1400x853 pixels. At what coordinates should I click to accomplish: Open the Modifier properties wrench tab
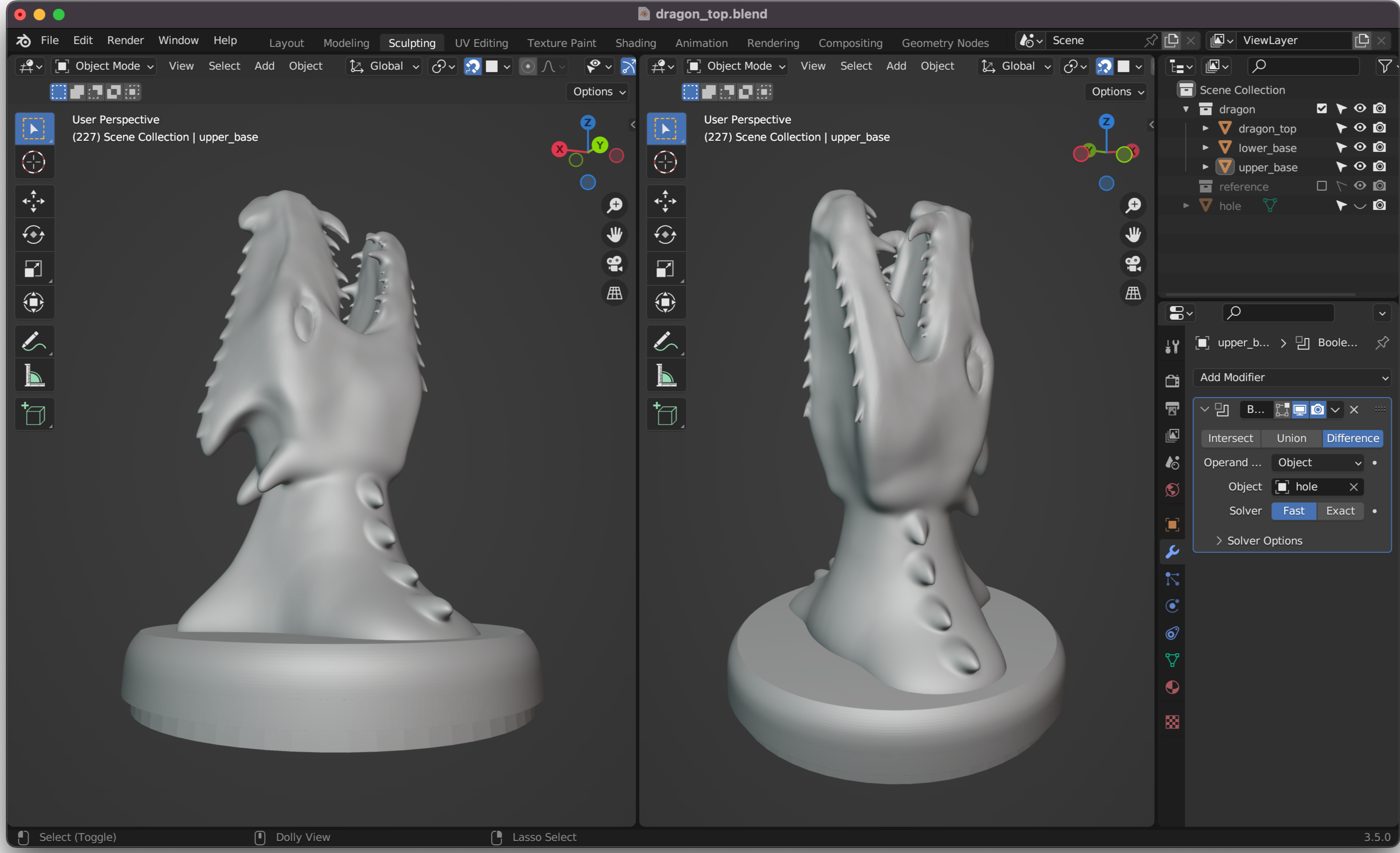click(x=1172, y=551)
